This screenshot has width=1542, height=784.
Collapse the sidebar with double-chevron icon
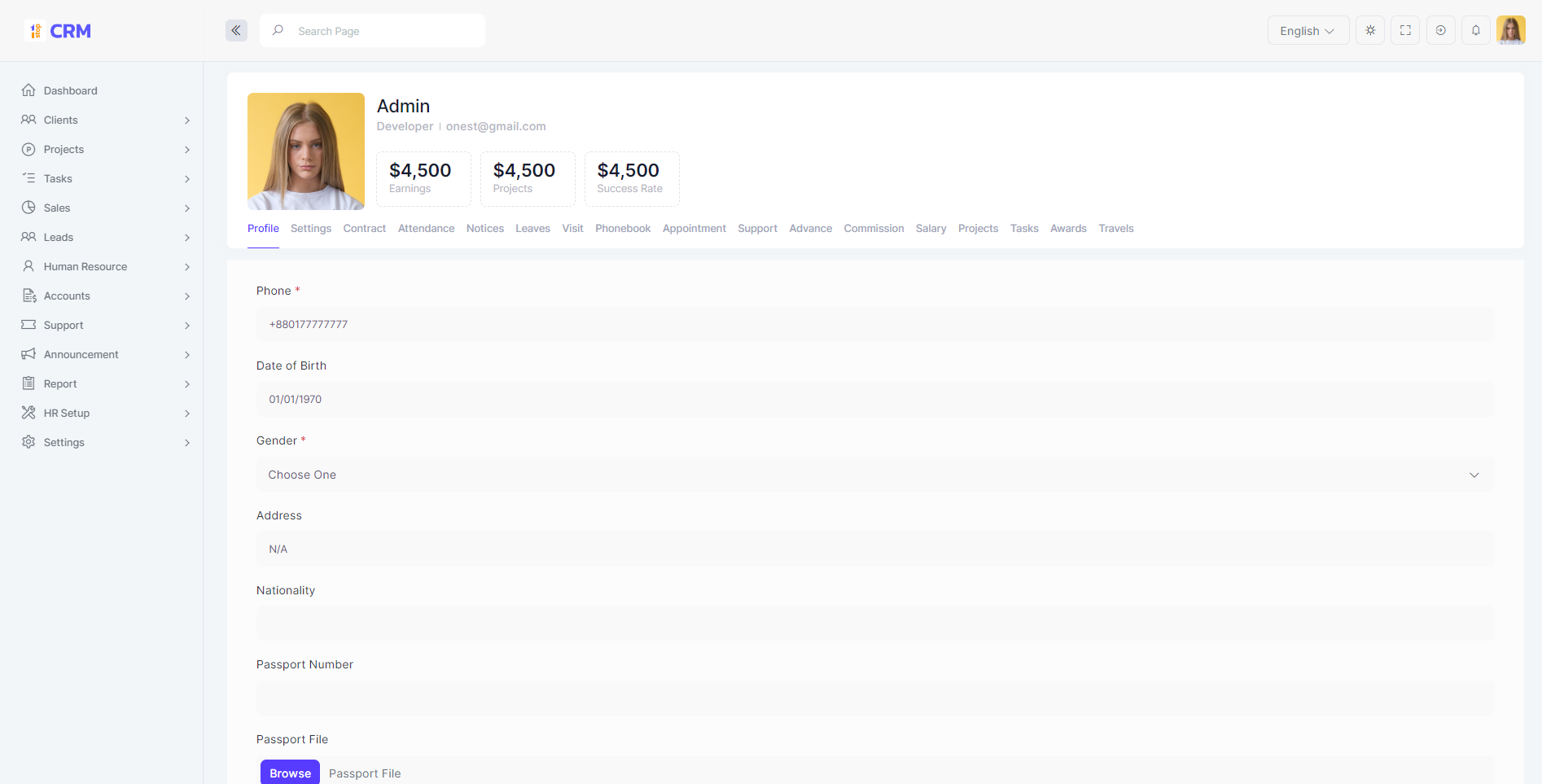click(x=236, y=31)
